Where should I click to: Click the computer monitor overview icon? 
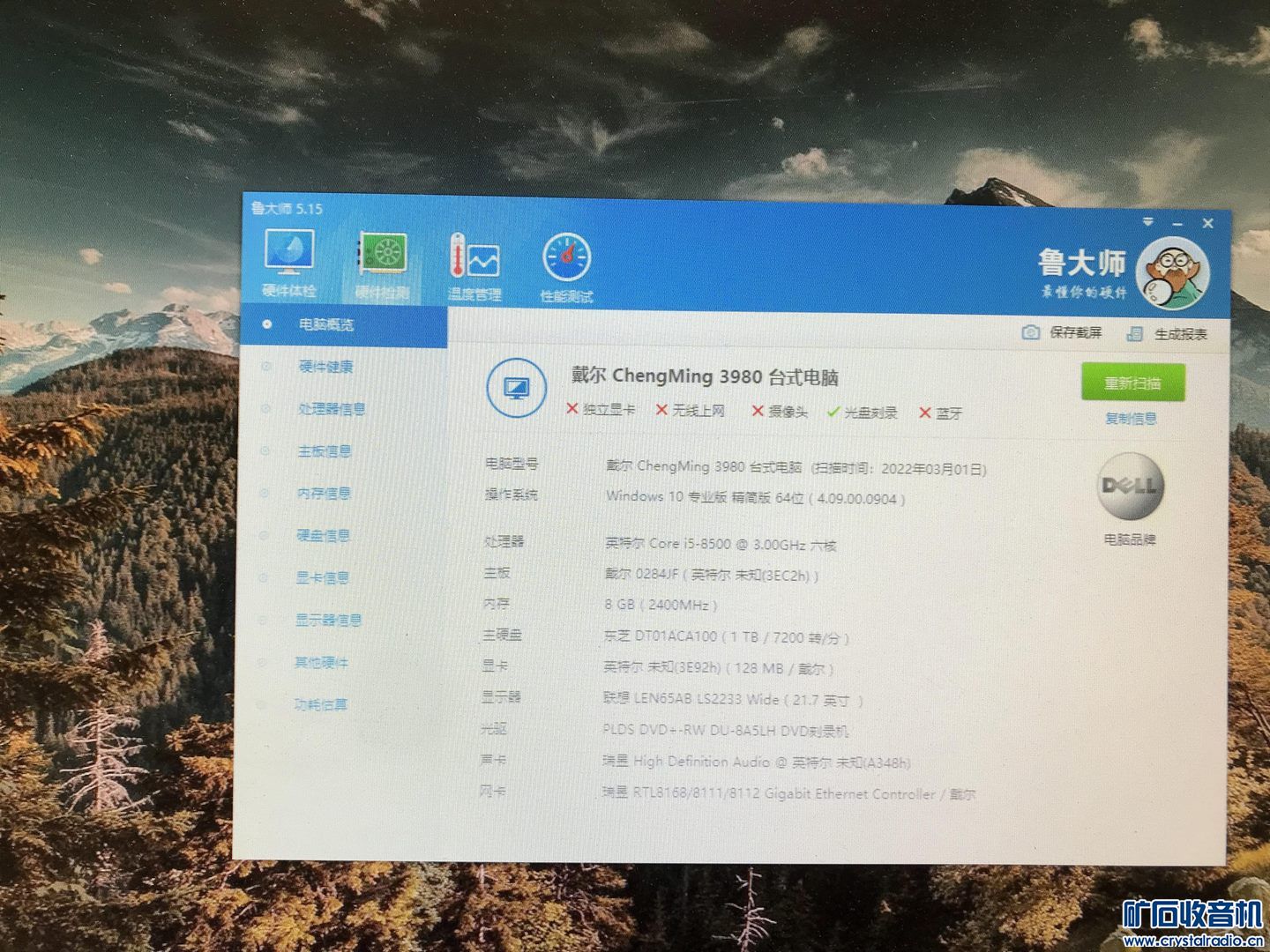coord(516,388)
